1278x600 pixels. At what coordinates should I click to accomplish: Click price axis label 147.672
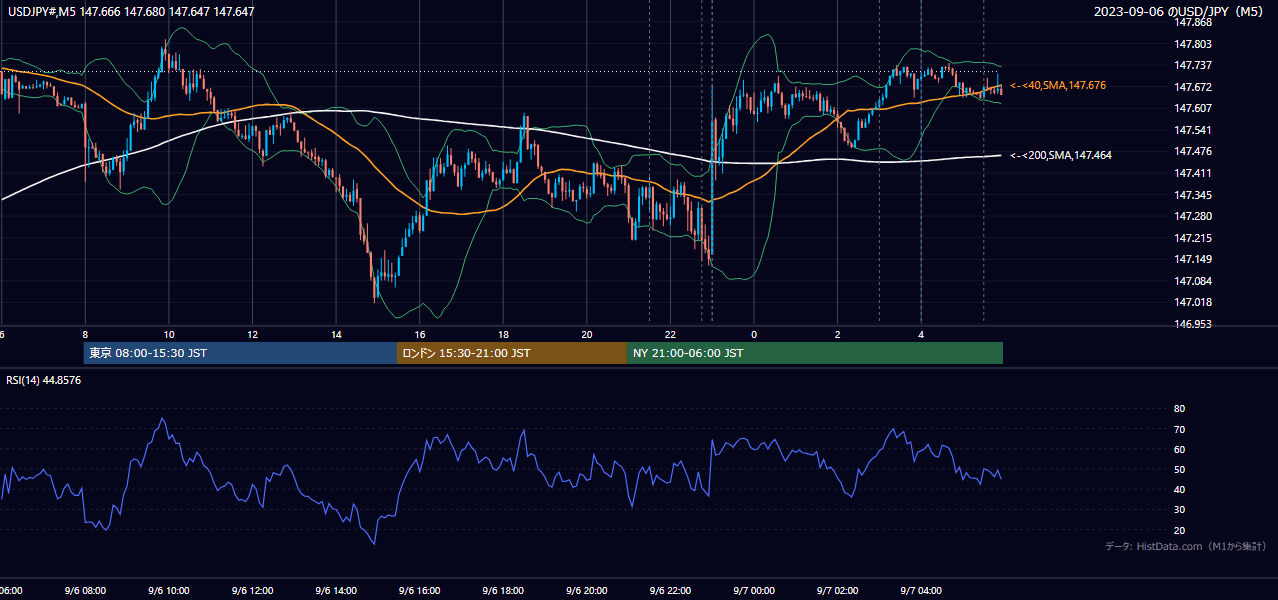pyautogui.click(x=1194, y=87)
